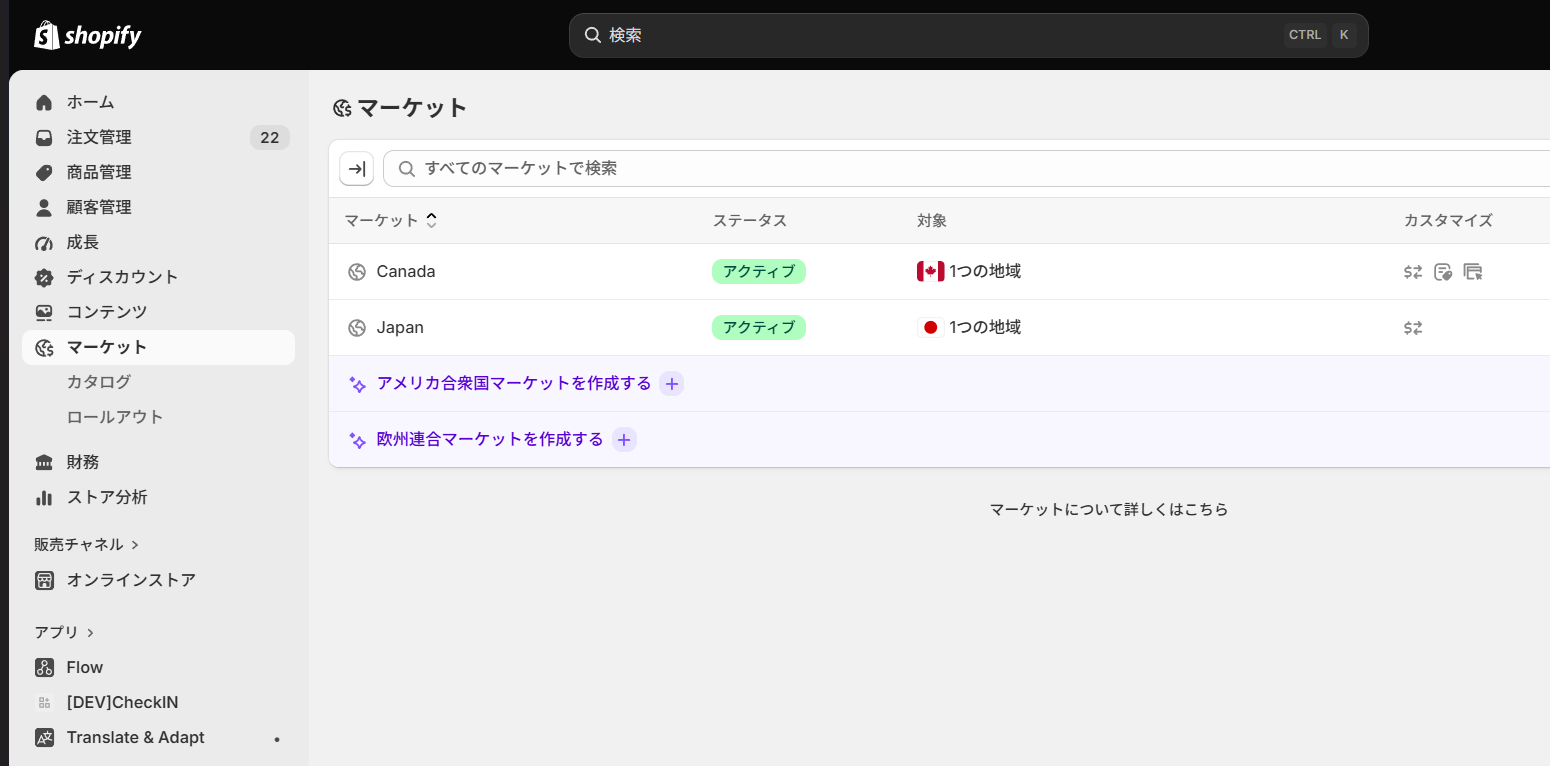This screenshot has height=766, width=1550.
Task: Click the Canadian flag icon
Action: point(931,271)
